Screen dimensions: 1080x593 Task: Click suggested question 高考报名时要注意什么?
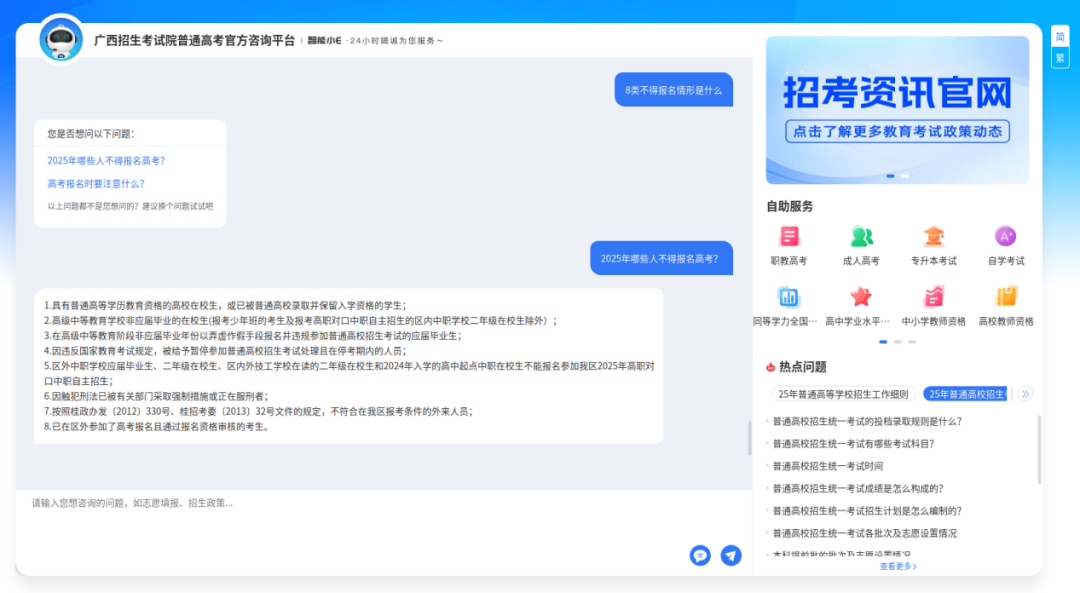tap(96, 184)
